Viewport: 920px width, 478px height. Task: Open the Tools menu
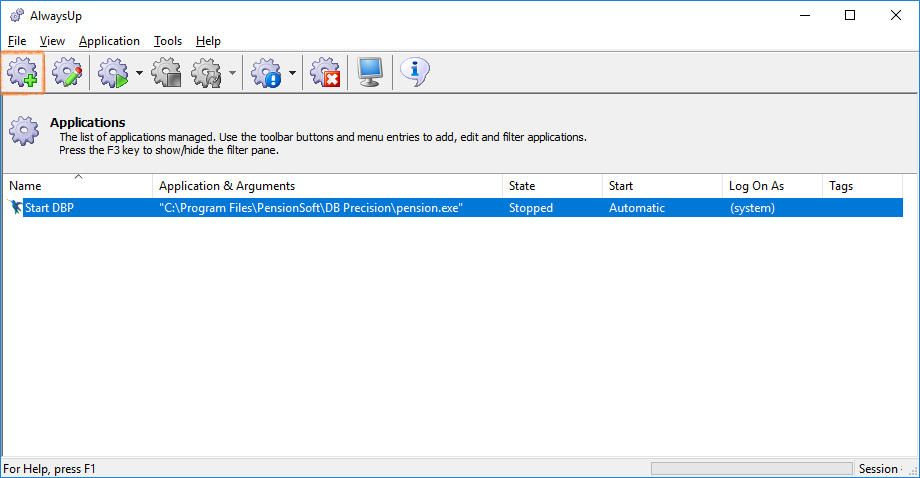click(x=168, y=41)
